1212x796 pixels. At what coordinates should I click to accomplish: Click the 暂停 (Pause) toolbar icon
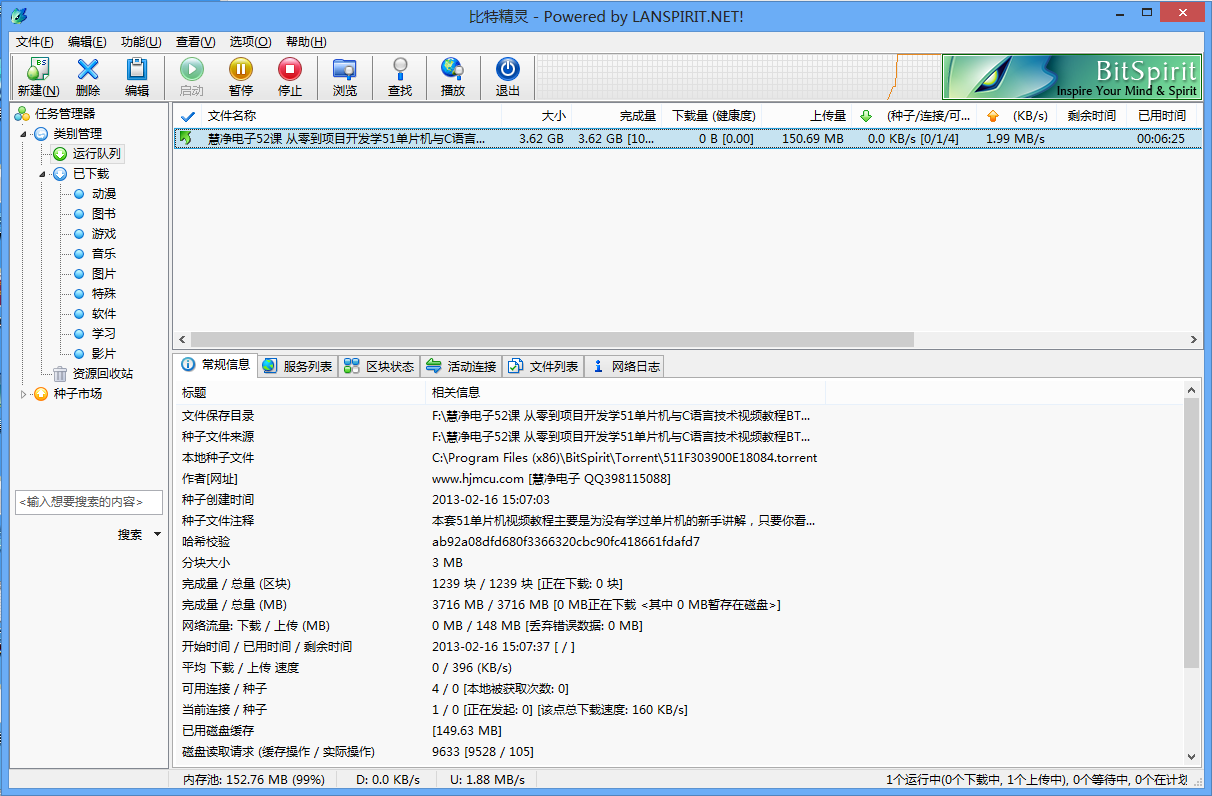[x=241, y=70]
